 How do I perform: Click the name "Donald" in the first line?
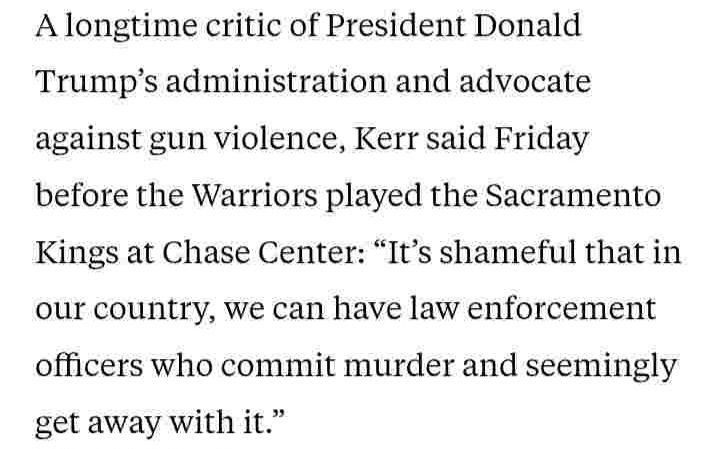pos(534,27)
